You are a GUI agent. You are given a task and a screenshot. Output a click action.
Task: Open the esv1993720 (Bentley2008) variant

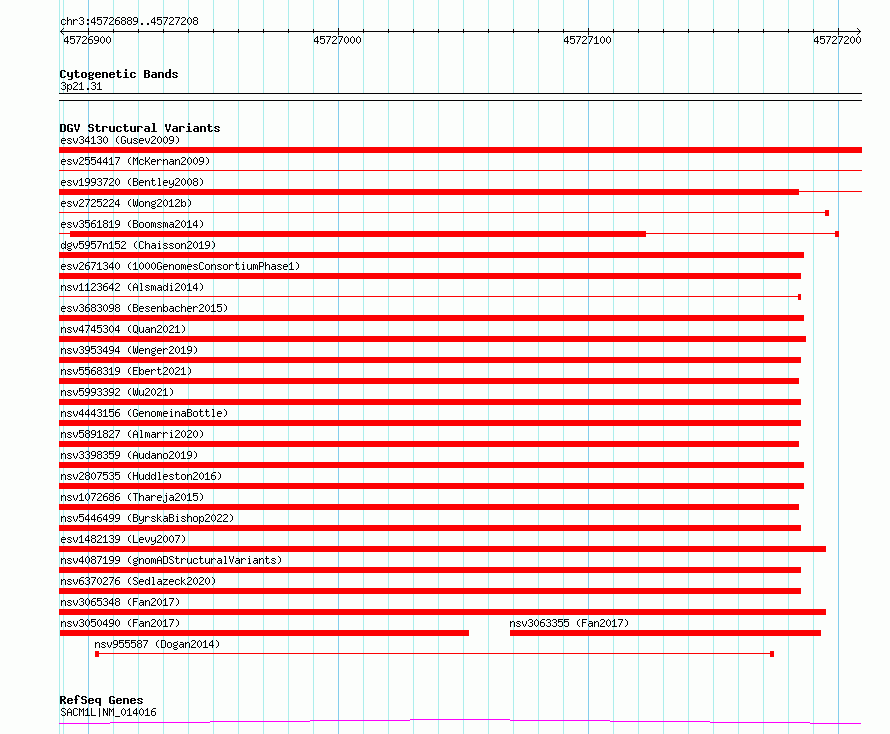pyautogui.click(x=132, y=182)
